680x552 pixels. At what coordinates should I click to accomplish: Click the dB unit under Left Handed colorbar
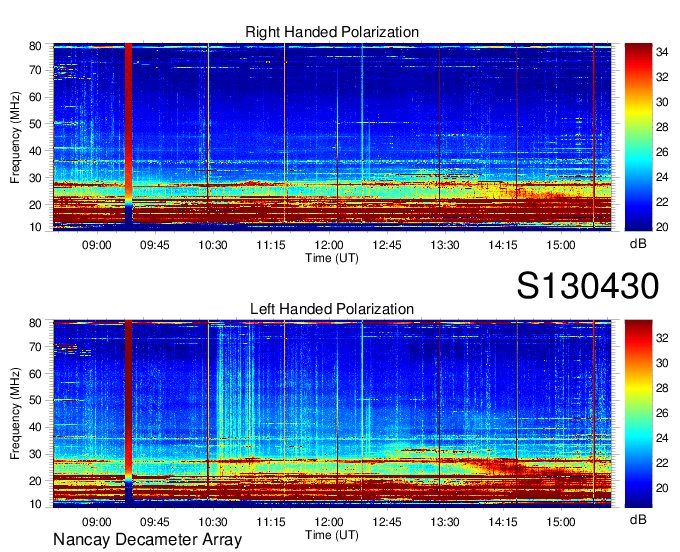click(638, 519)
